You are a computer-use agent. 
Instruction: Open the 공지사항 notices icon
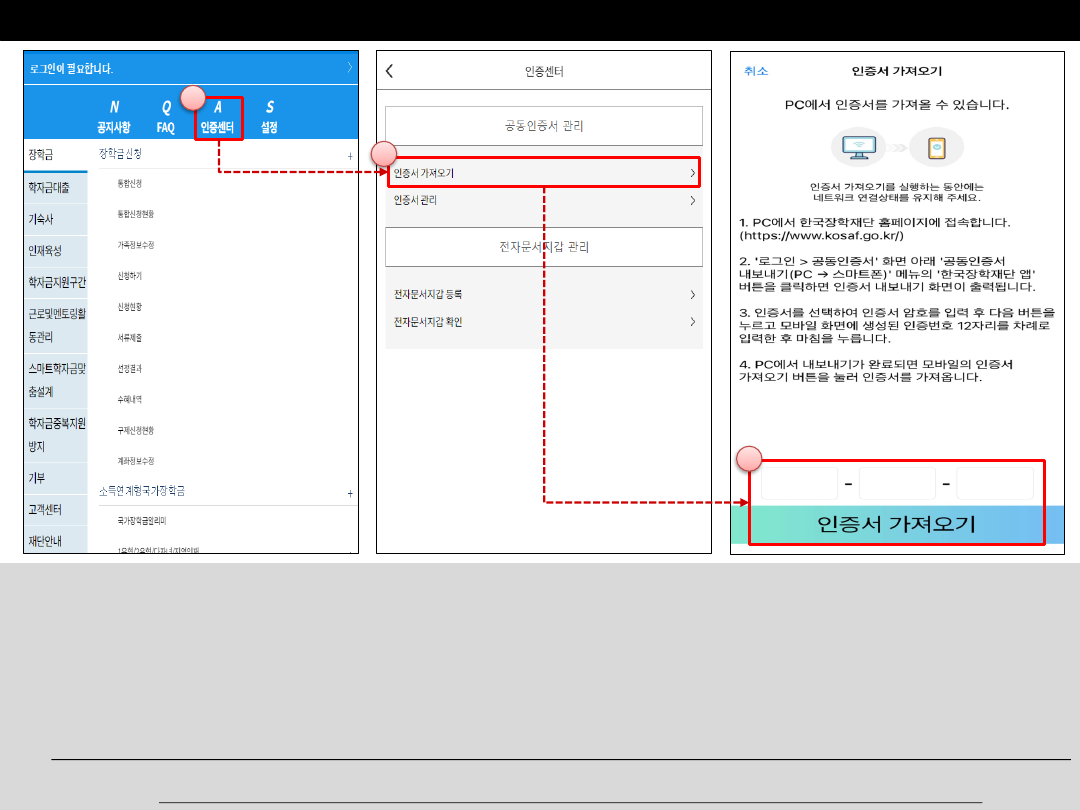coord(113,117)
